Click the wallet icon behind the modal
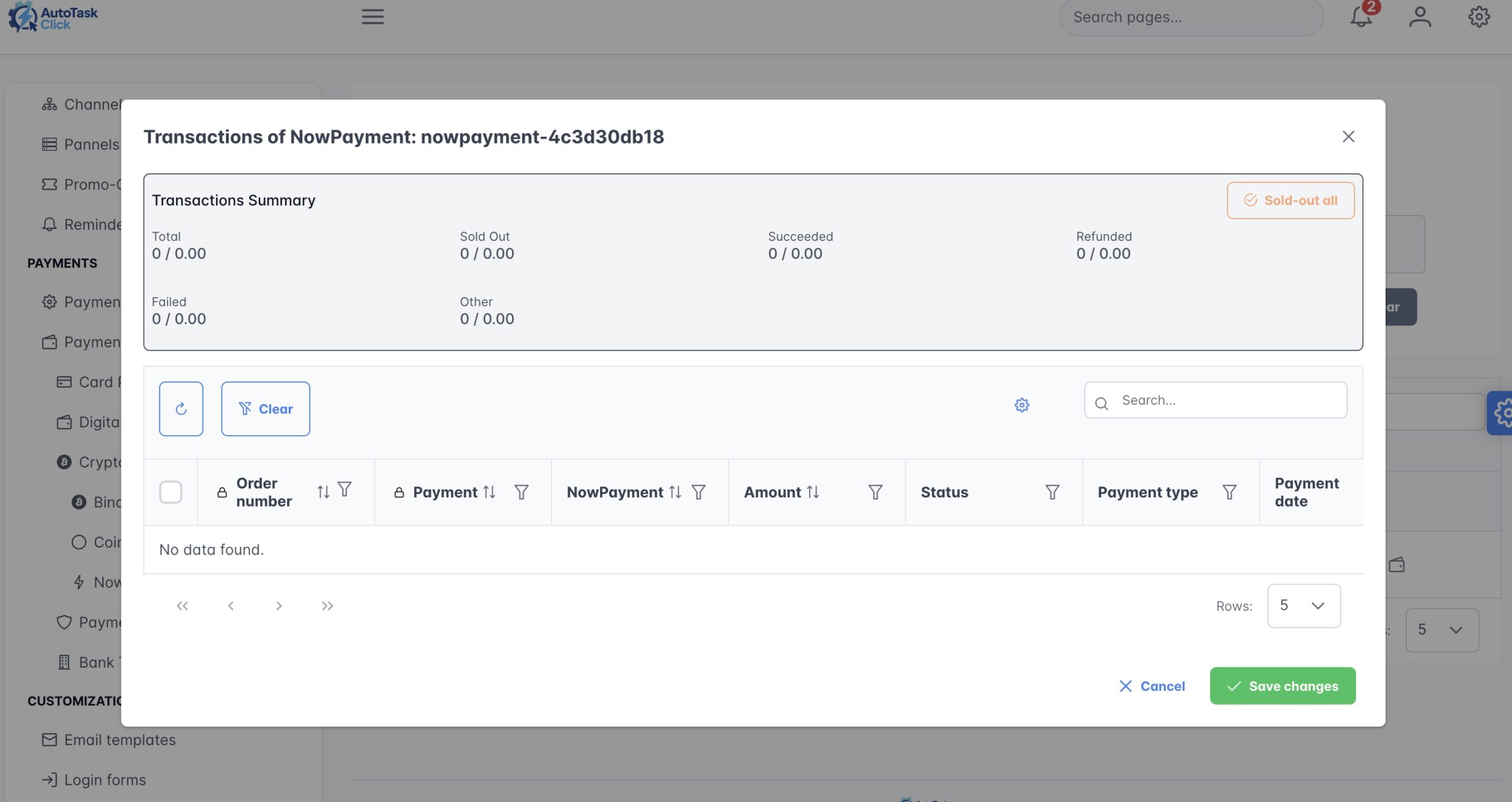This screenshot has height=802, width=1512. point(1397,565)
